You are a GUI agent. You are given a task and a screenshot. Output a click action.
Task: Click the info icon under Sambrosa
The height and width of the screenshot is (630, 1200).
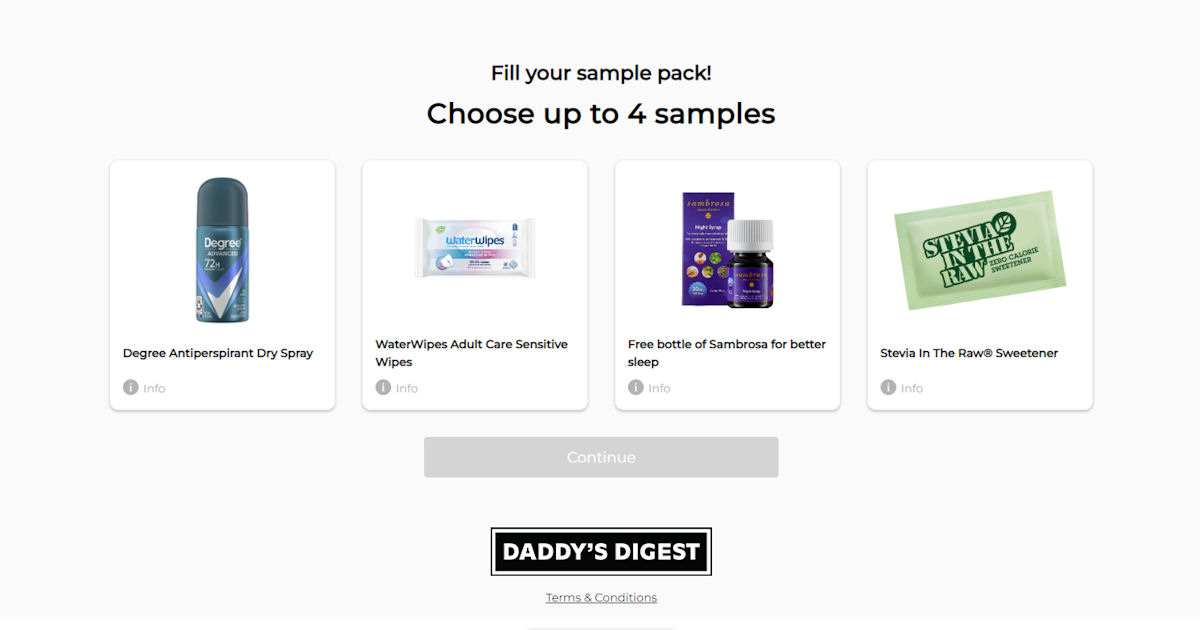(x=636, y=387)
